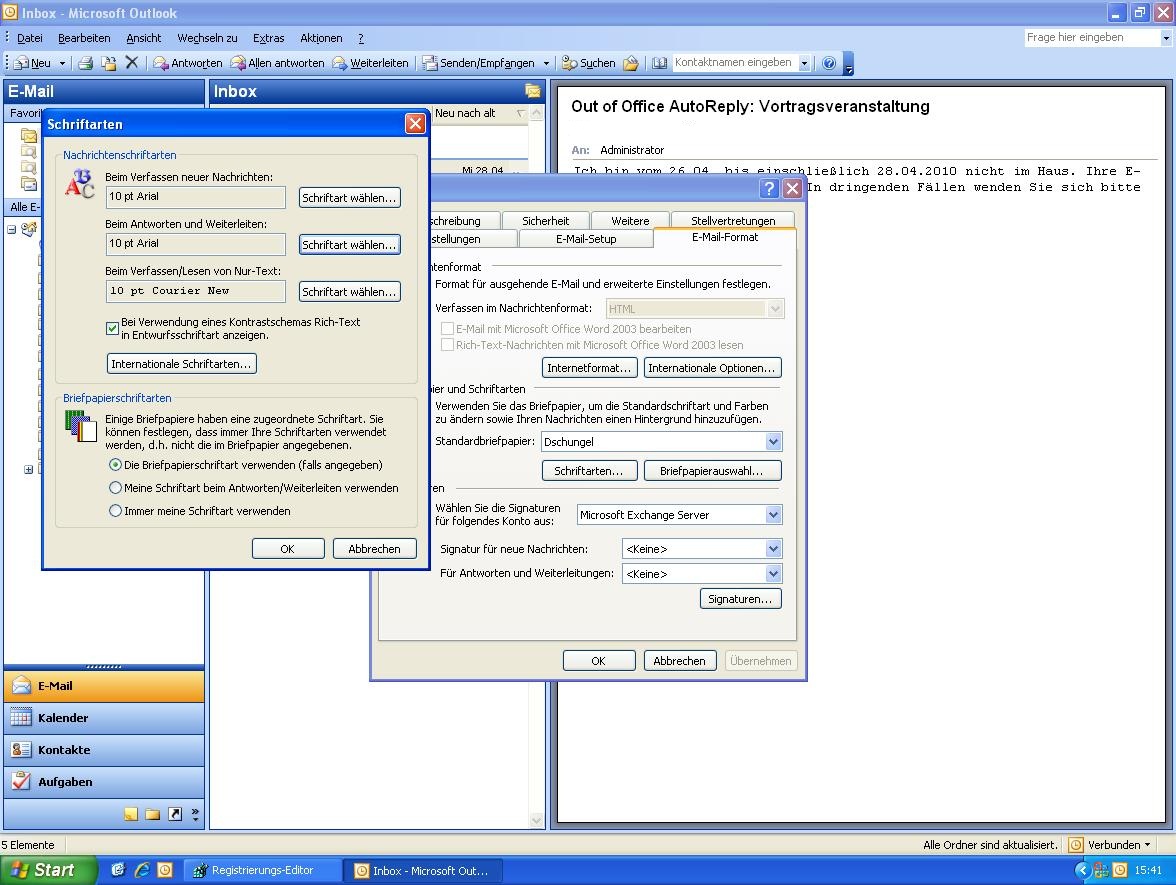Open Shortcuts icon in navigation pane
The width and height of the screenshot is (1176, 885).
[x=175, y=814]
